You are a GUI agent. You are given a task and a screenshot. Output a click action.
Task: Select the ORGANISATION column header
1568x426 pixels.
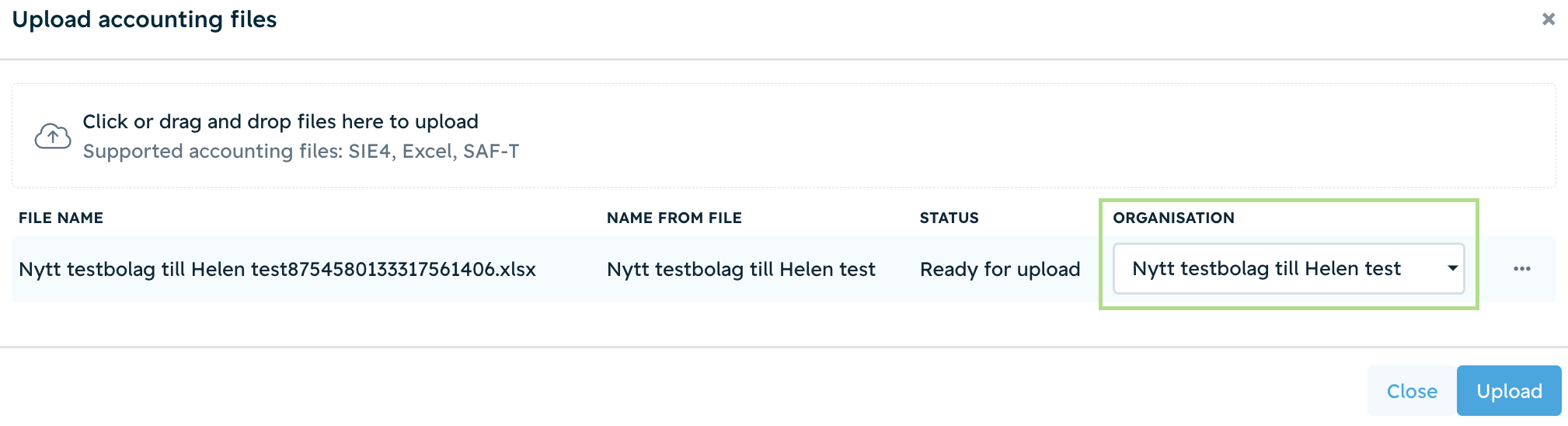[x=1173, y=218]
